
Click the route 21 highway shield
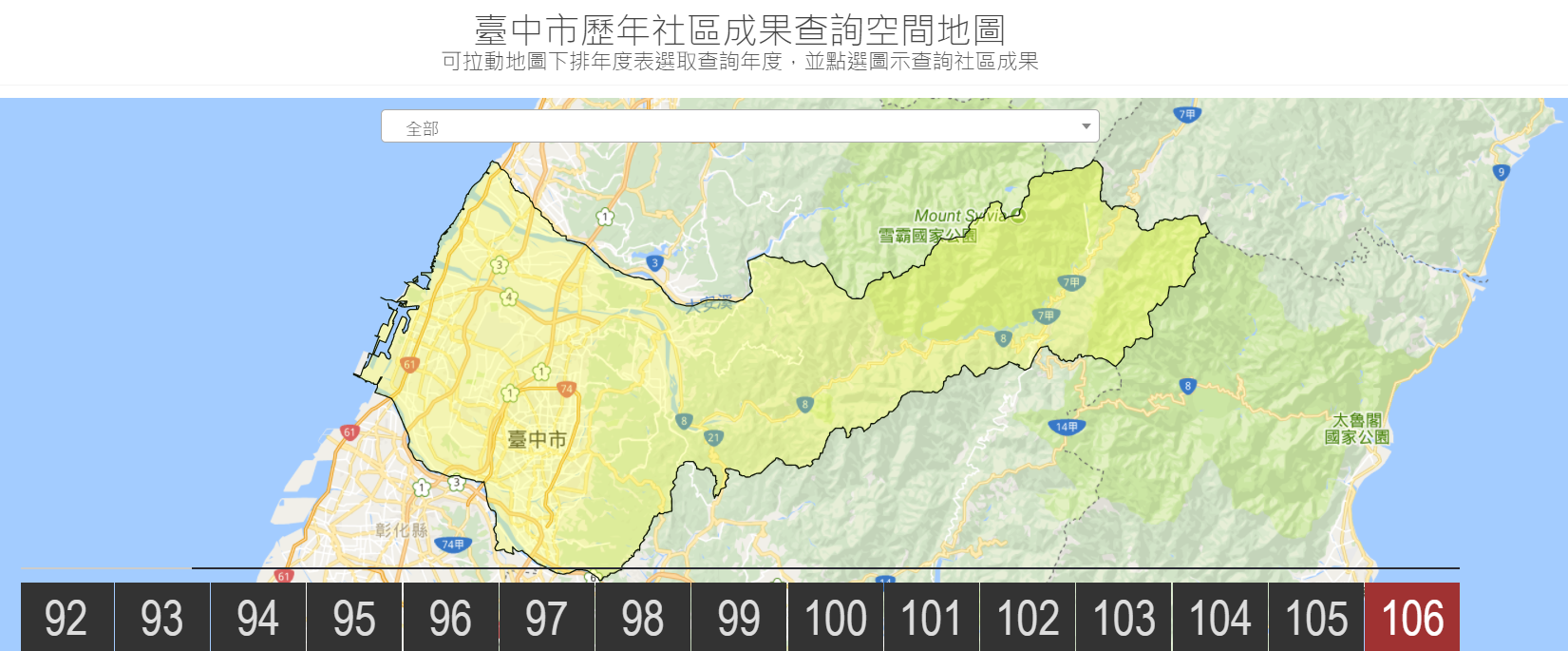(x=714, y=438)
